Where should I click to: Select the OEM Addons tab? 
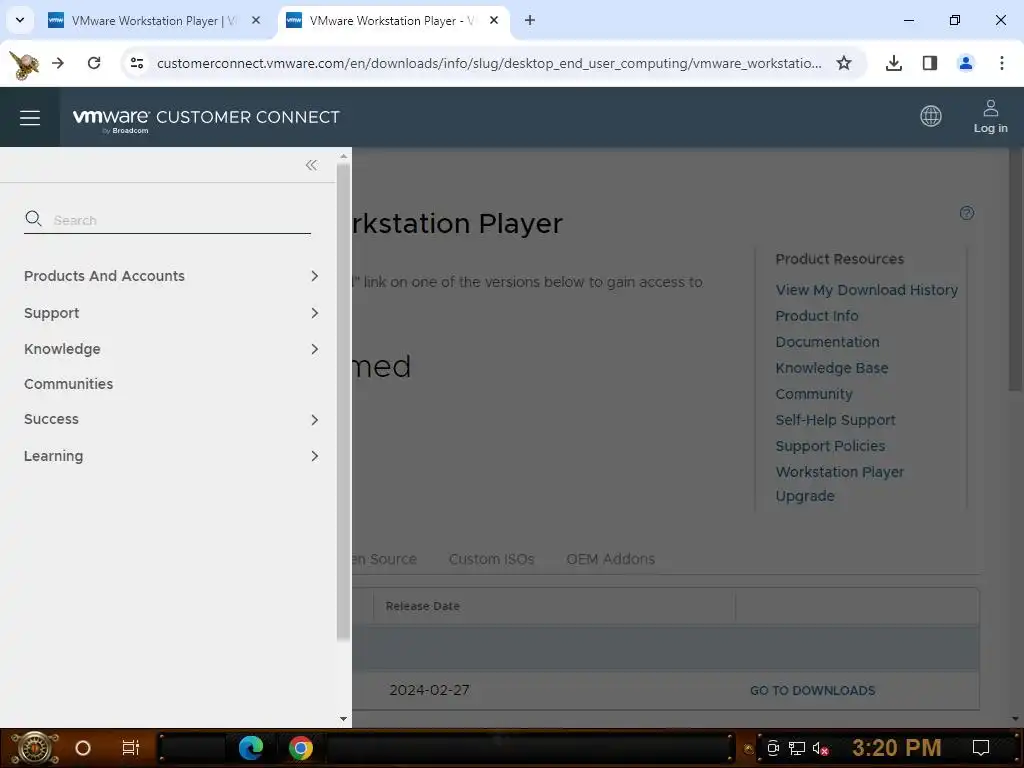point(610,559)
